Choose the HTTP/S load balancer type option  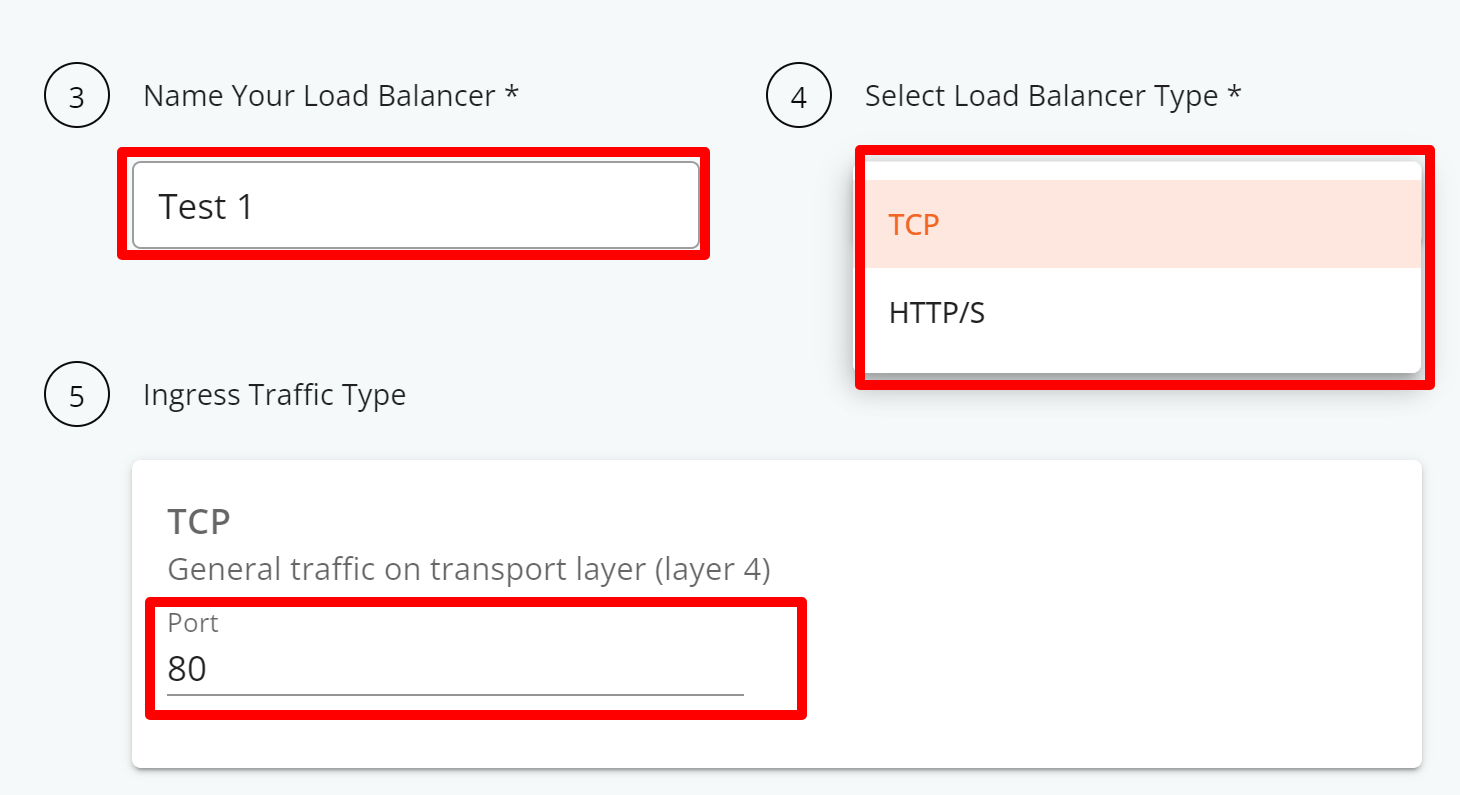pyautogui.click(x=1143, y=313)
